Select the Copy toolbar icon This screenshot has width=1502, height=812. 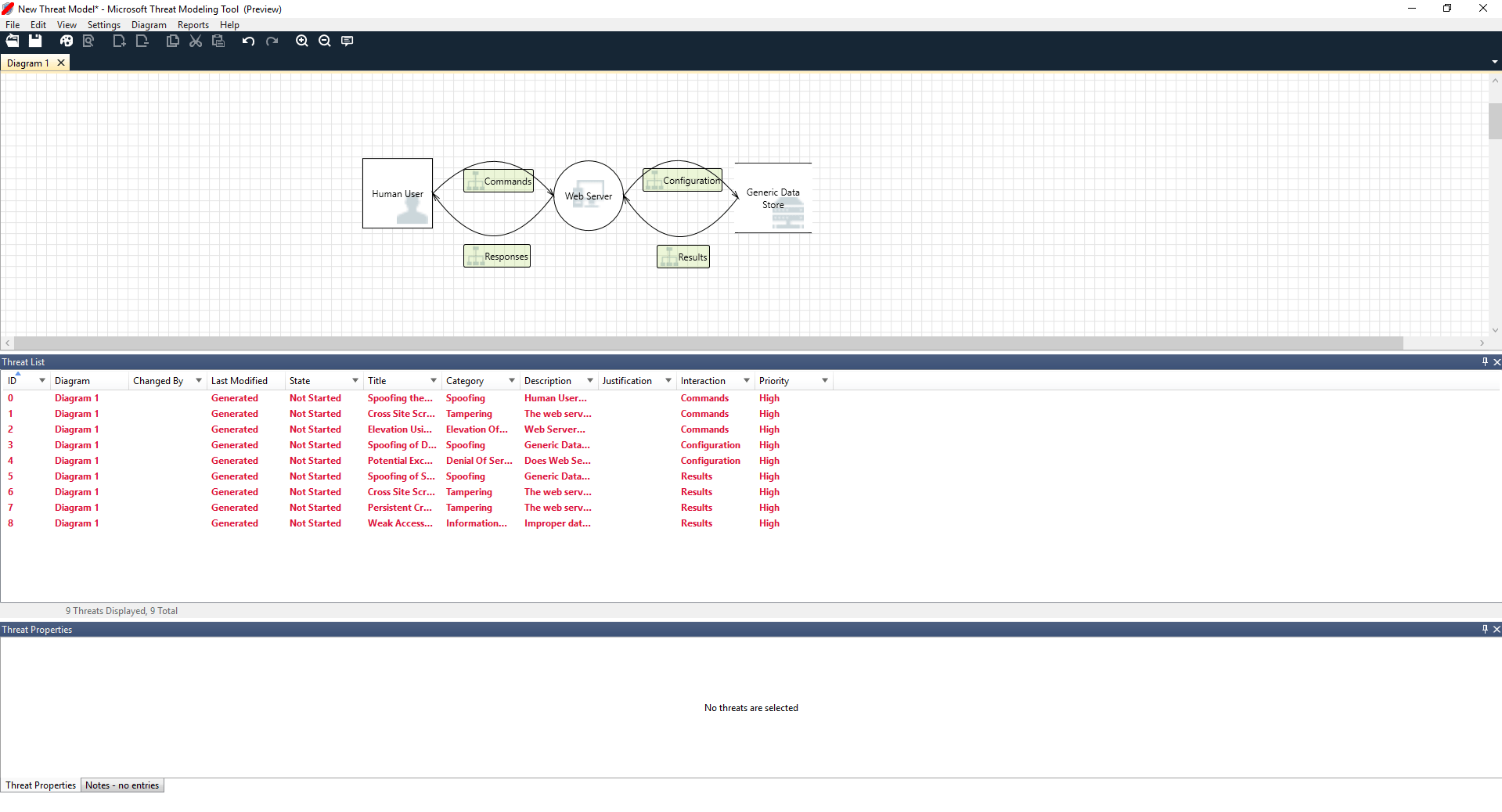tap(172, 41)
